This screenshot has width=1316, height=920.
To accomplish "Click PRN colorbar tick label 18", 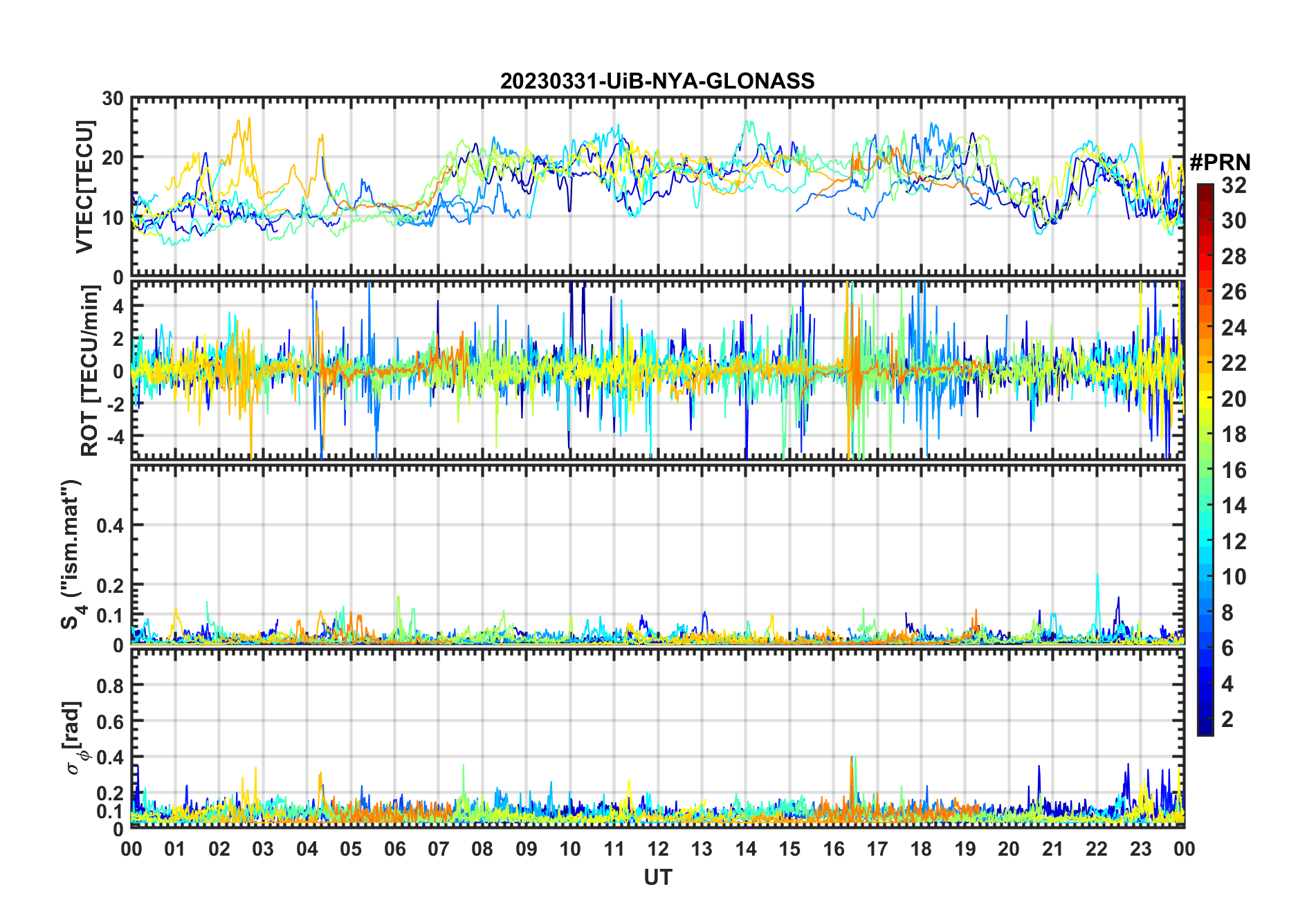I will coord(1234,434).
